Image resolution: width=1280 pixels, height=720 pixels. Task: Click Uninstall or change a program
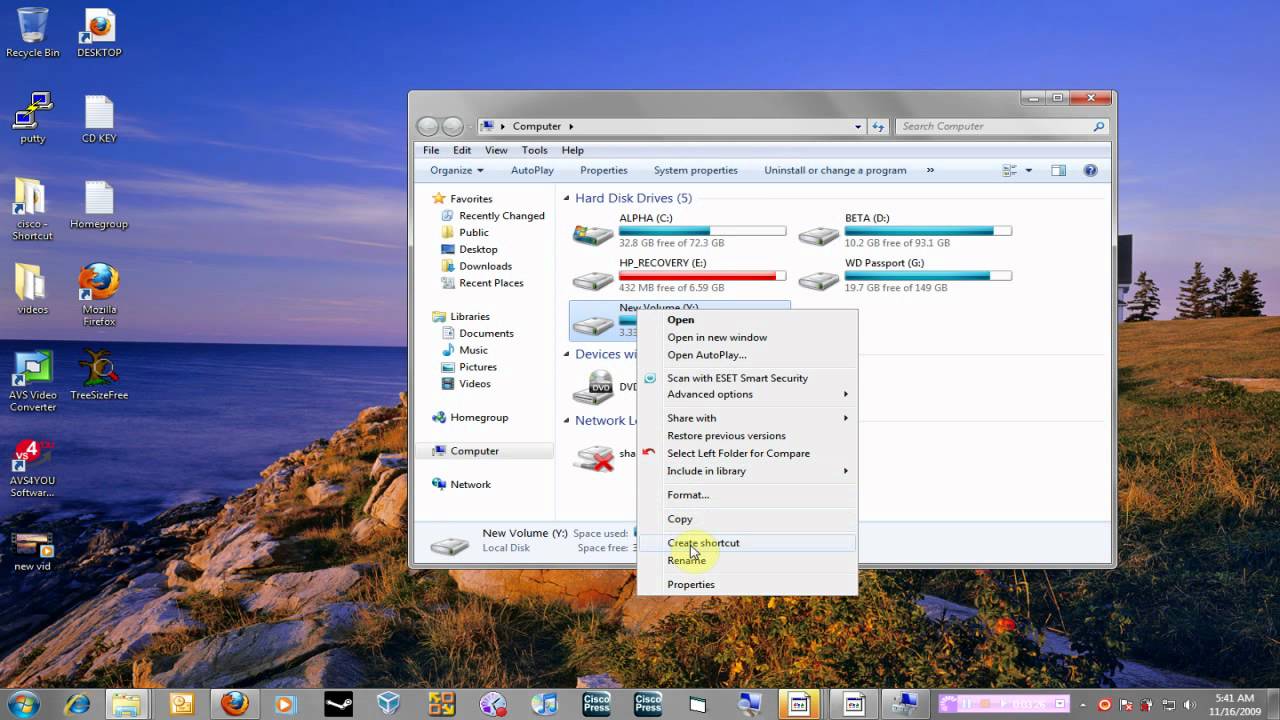835,170
